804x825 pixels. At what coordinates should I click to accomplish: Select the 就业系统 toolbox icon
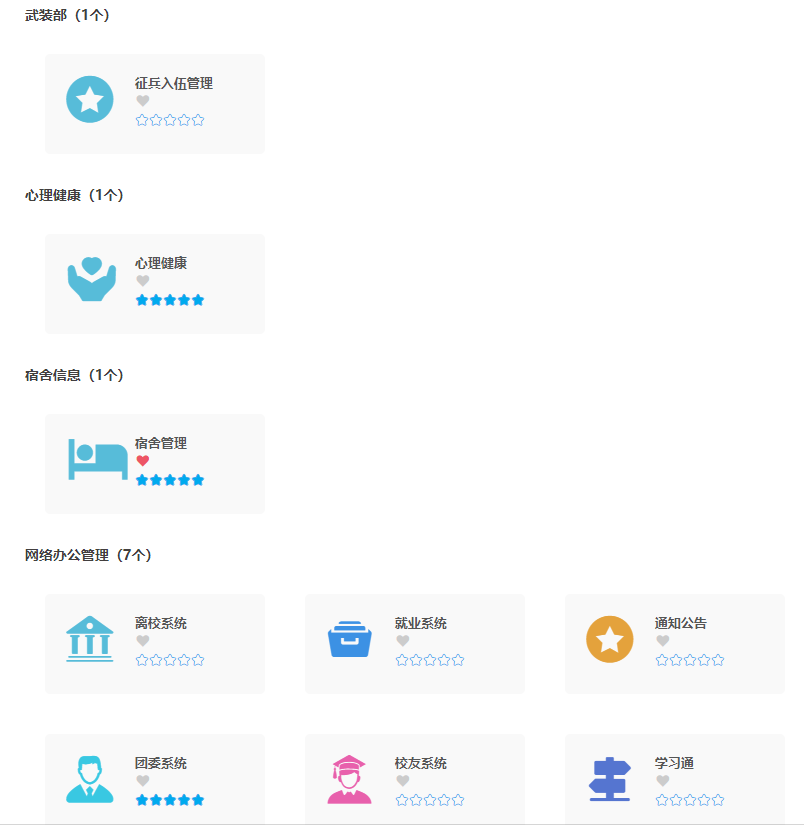point(350,640)
